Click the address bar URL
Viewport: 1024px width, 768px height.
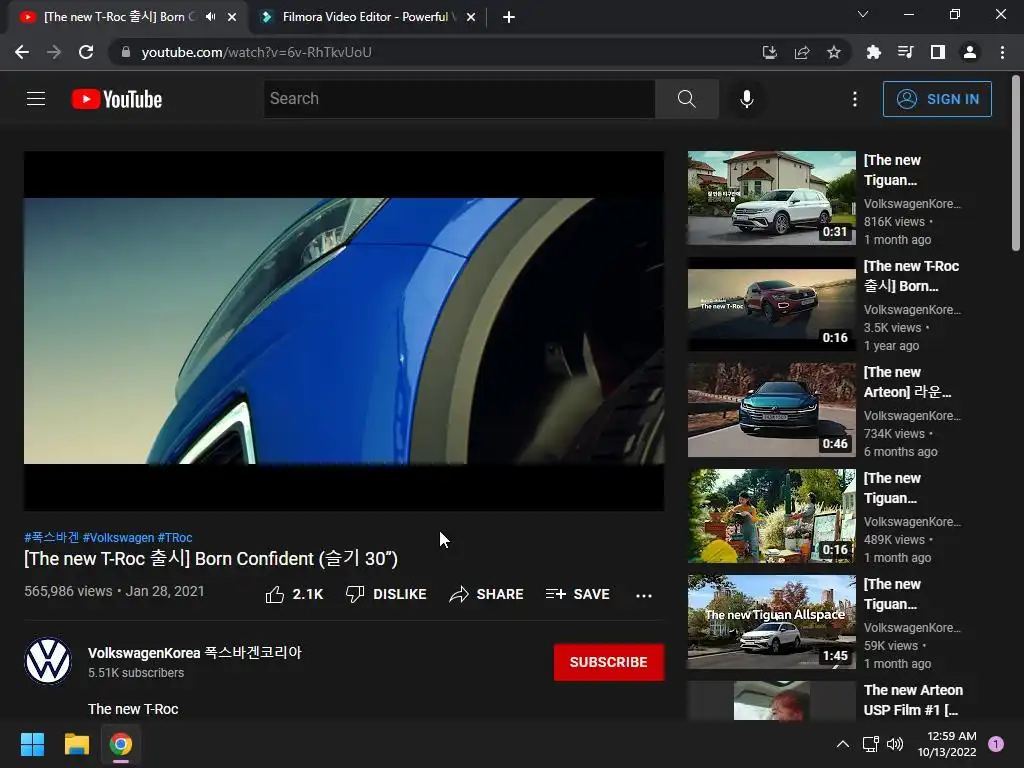pos(256,52)
